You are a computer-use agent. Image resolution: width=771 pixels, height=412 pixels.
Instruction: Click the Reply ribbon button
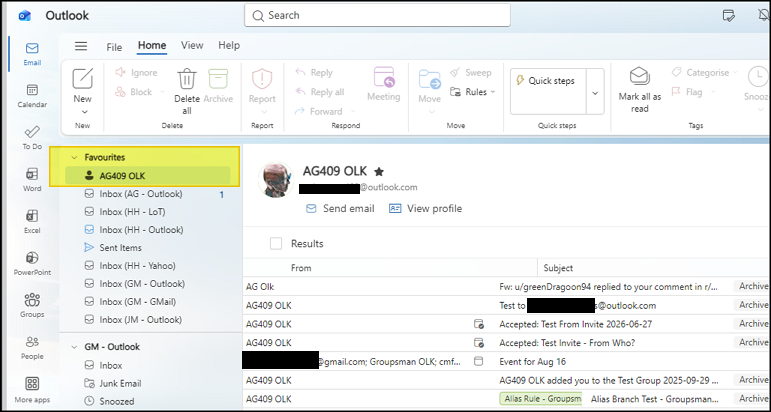coord(314,73)
